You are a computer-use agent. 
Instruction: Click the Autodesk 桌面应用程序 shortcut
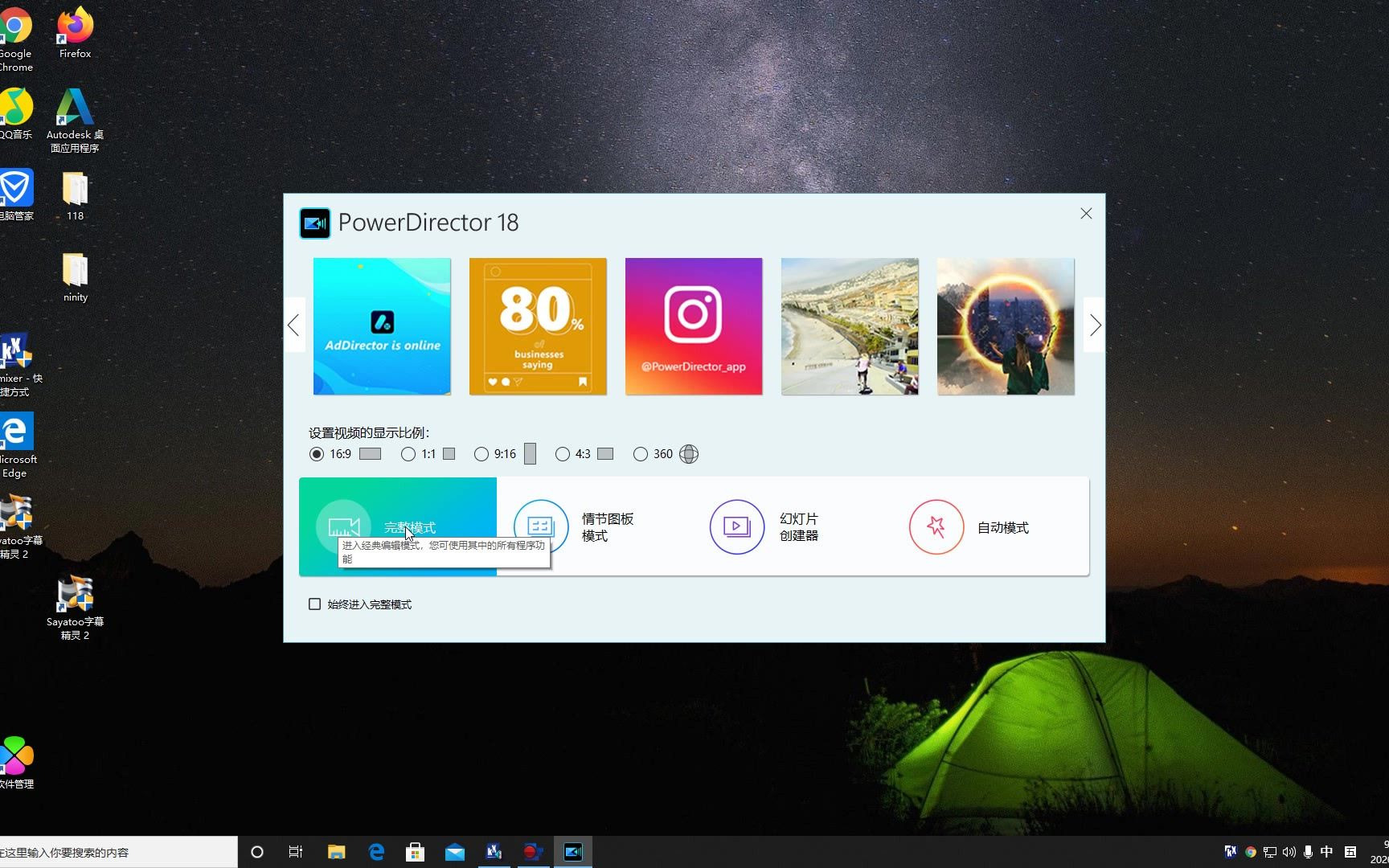[x=75, y=121]
